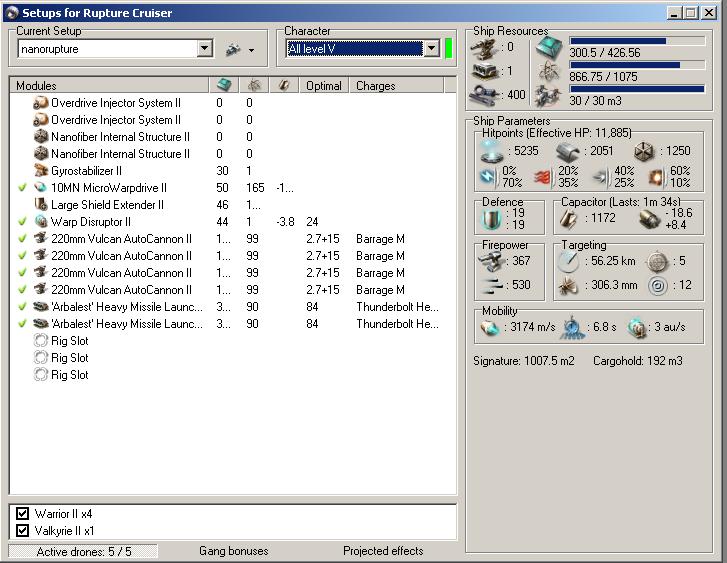Screen dimensions: 727x563
Task: Click Barrage M charge of first AutoCannon
Action: tap(380, 239)
